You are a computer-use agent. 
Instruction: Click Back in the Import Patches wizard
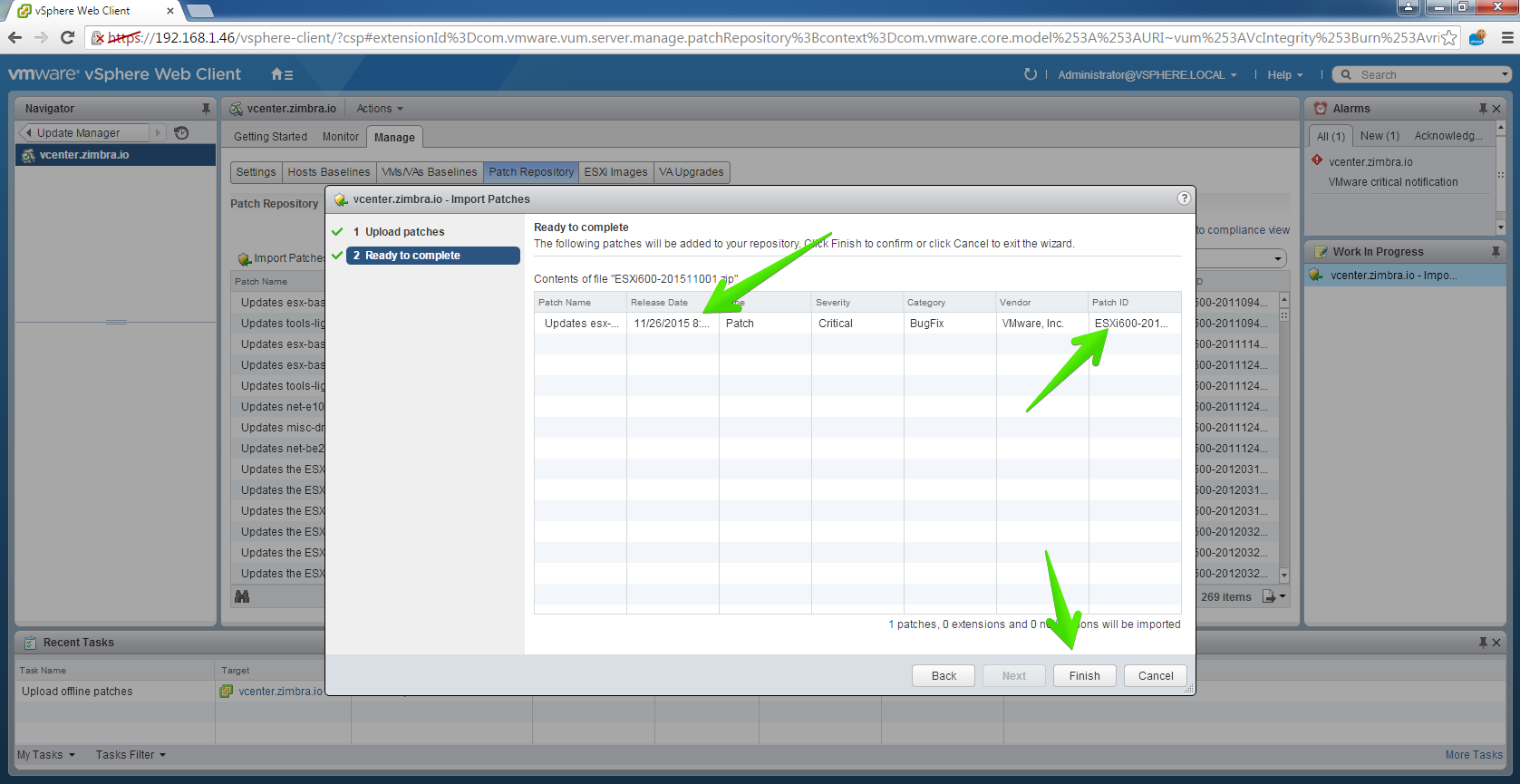(944, 676)
